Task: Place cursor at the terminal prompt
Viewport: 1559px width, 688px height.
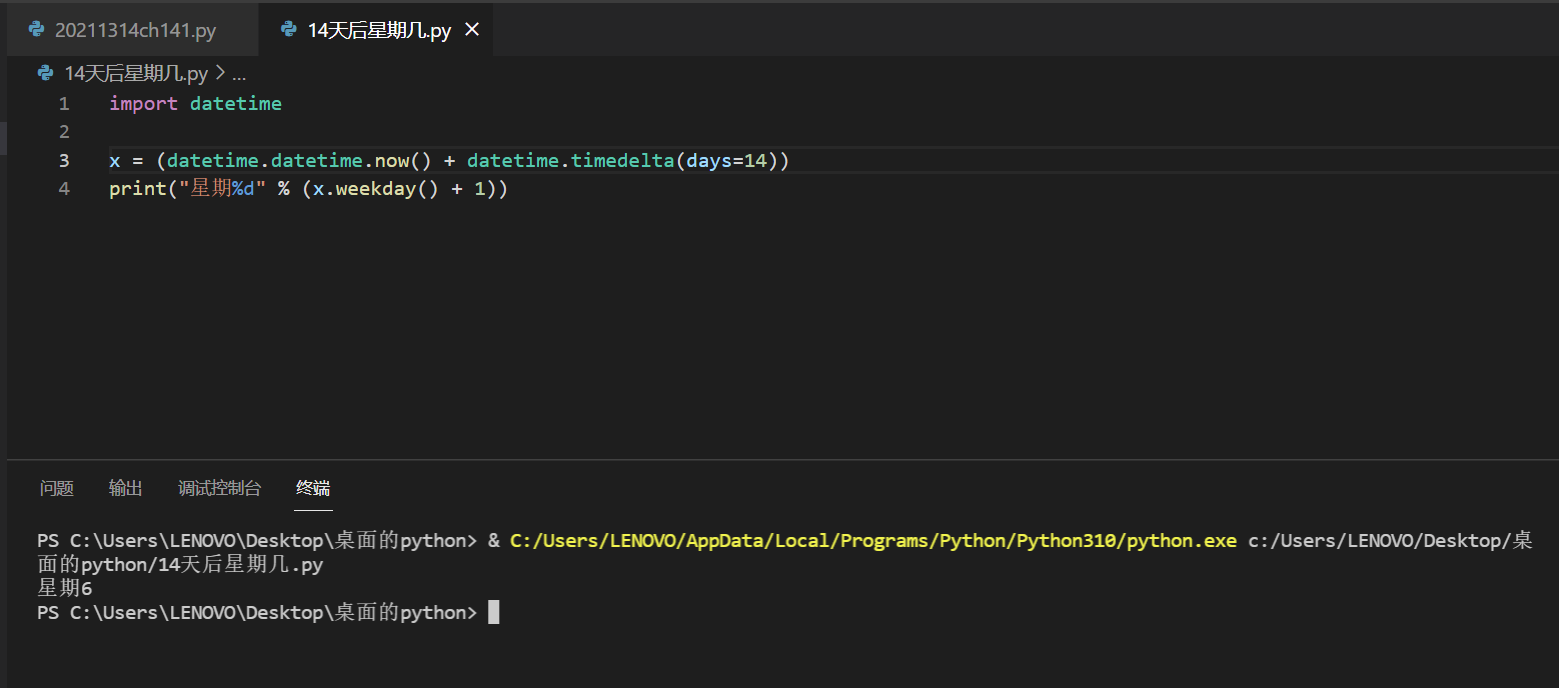Action: [x=493, y=612]
